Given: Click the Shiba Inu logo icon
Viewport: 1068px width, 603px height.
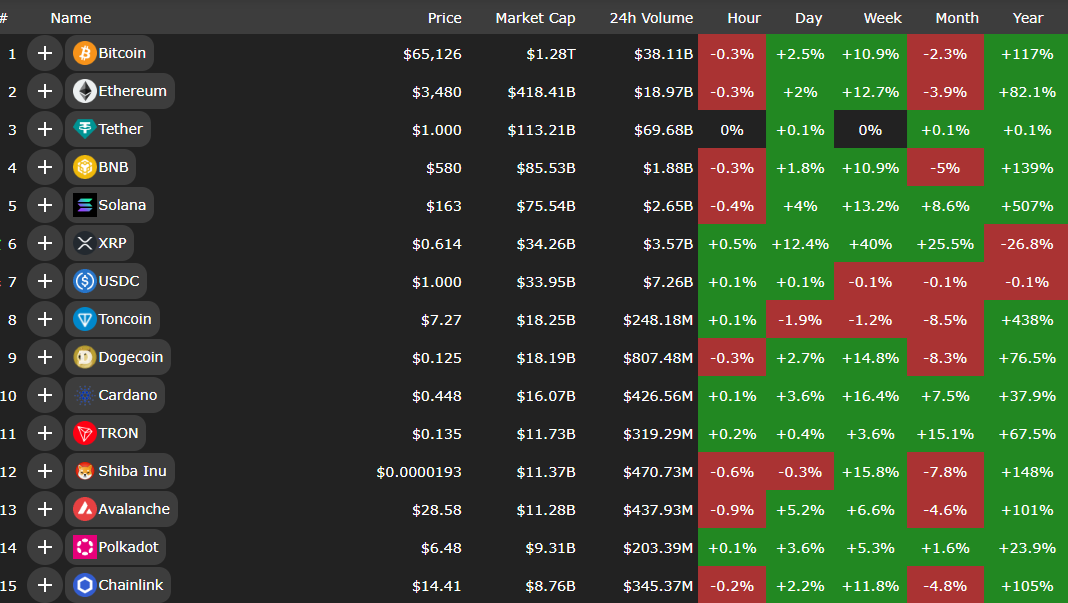Looking at the screenshot, I should (84, 471).
